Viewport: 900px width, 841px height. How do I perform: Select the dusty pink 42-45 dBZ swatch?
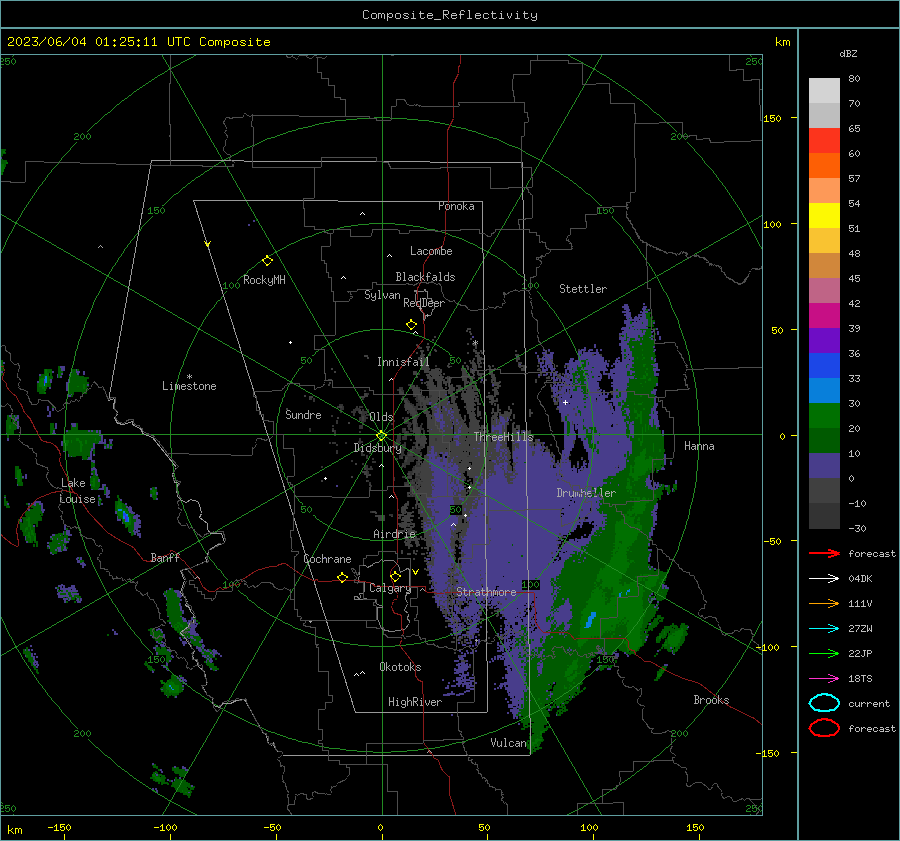[x=824, y=290]
